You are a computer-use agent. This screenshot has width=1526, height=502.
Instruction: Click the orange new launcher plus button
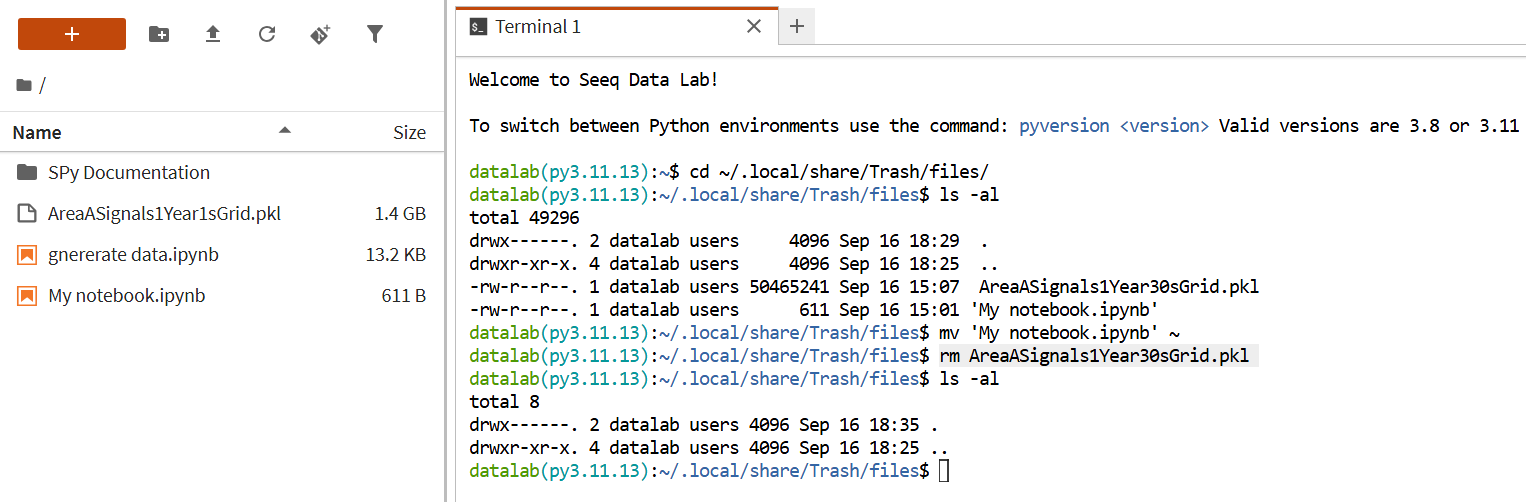pyautogui.click(x=72, y=34)
